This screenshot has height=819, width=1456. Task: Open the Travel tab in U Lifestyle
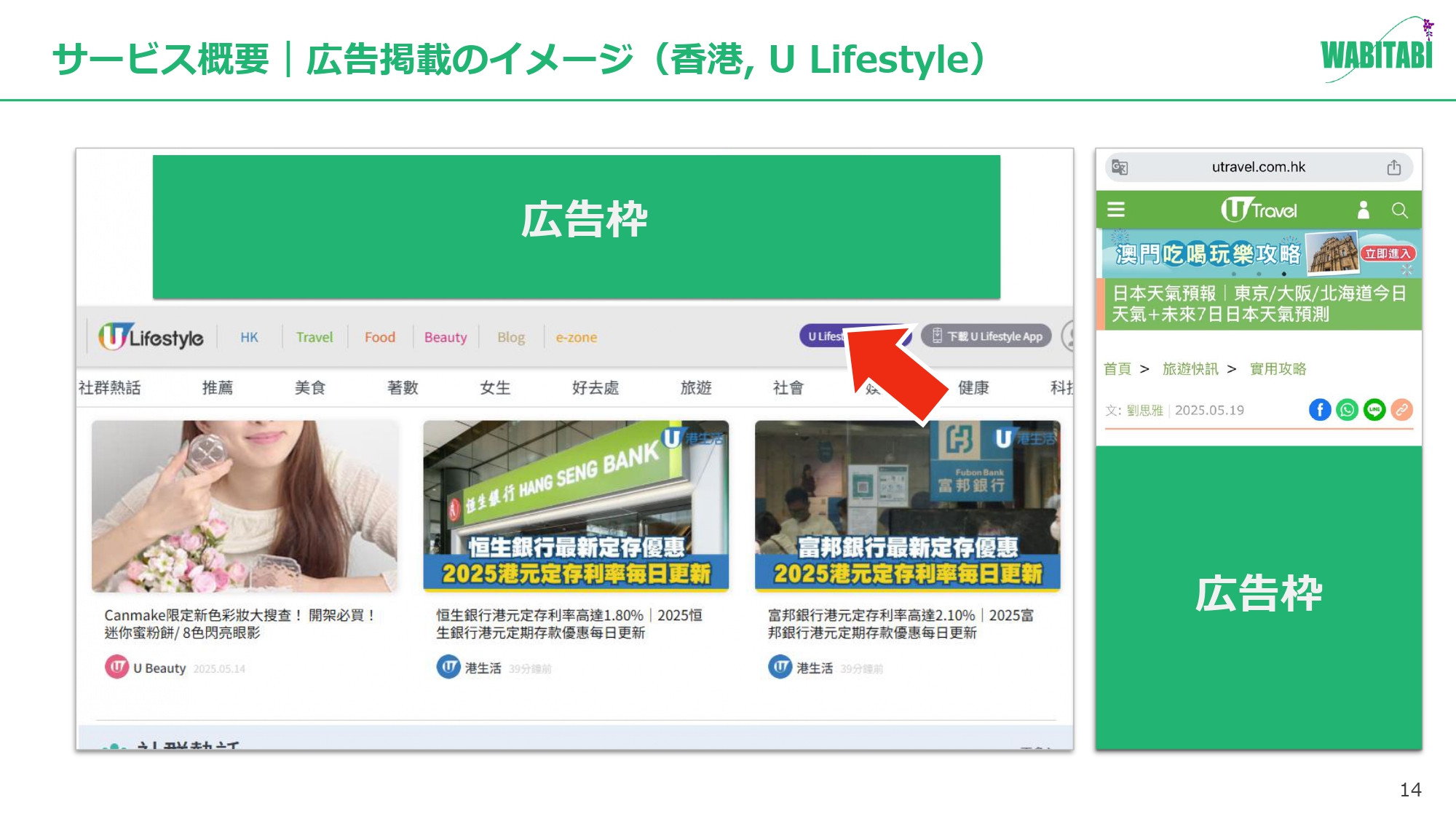pos(314,337)
